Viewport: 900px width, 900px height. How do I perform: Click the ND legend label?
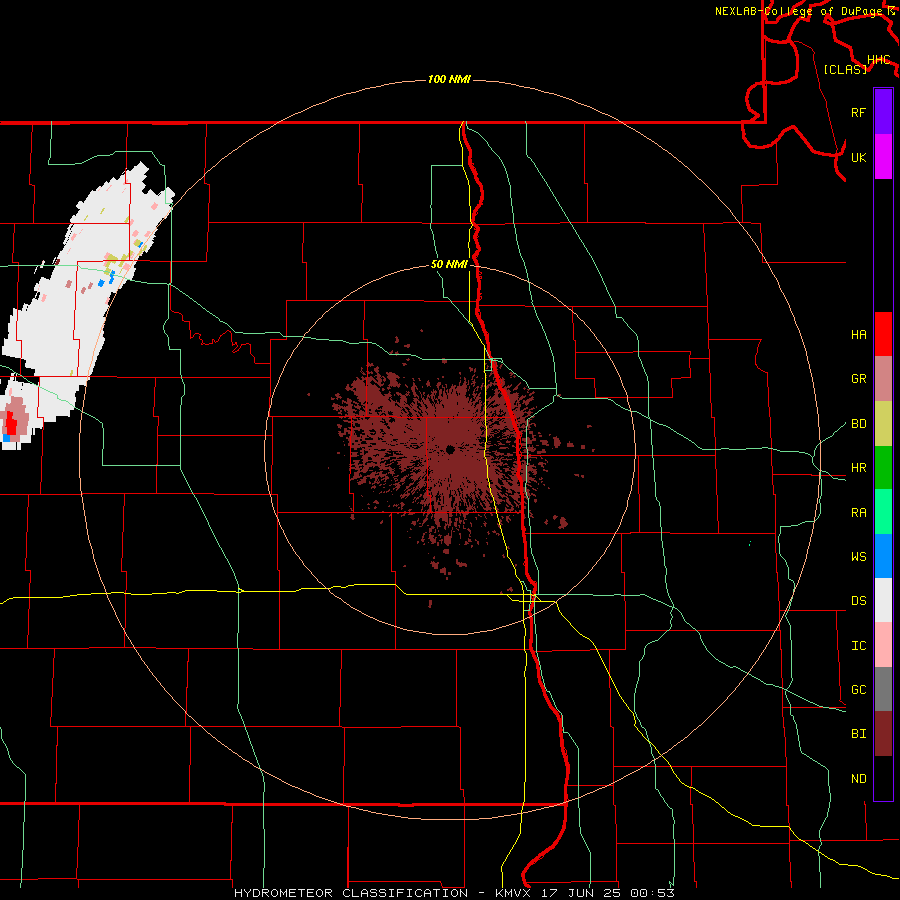(x=858, y=779)
